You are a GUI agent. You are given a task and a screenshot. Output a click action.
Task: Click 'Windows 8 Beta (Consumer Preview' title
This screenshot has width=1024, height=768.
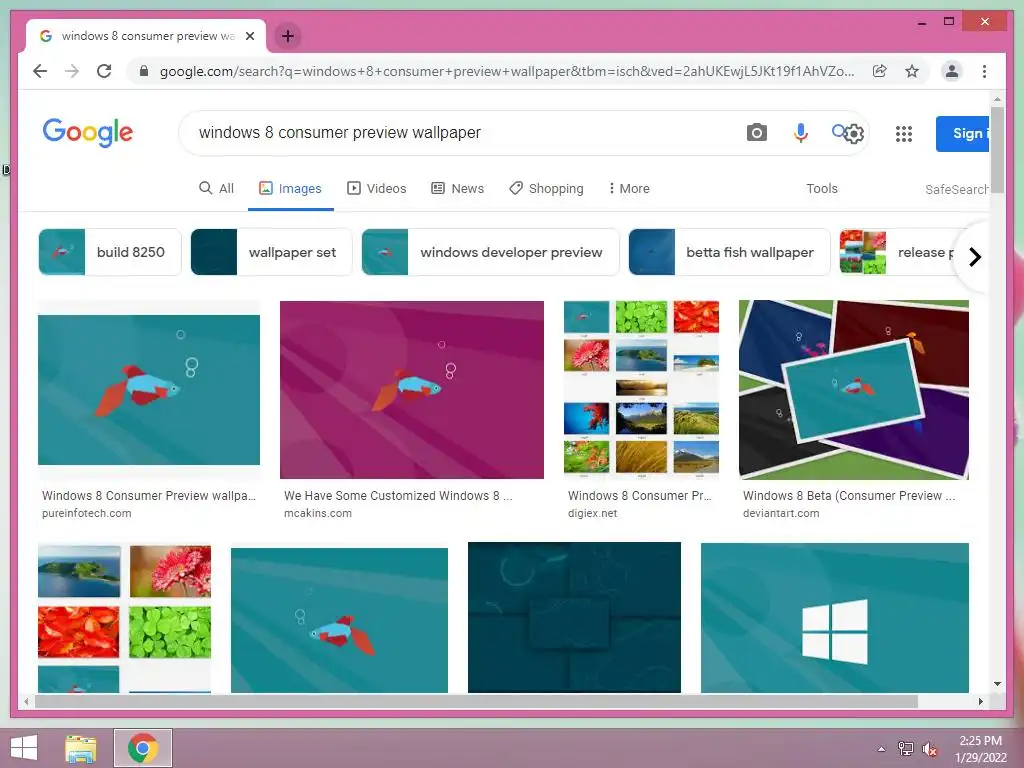pos(849,496)
